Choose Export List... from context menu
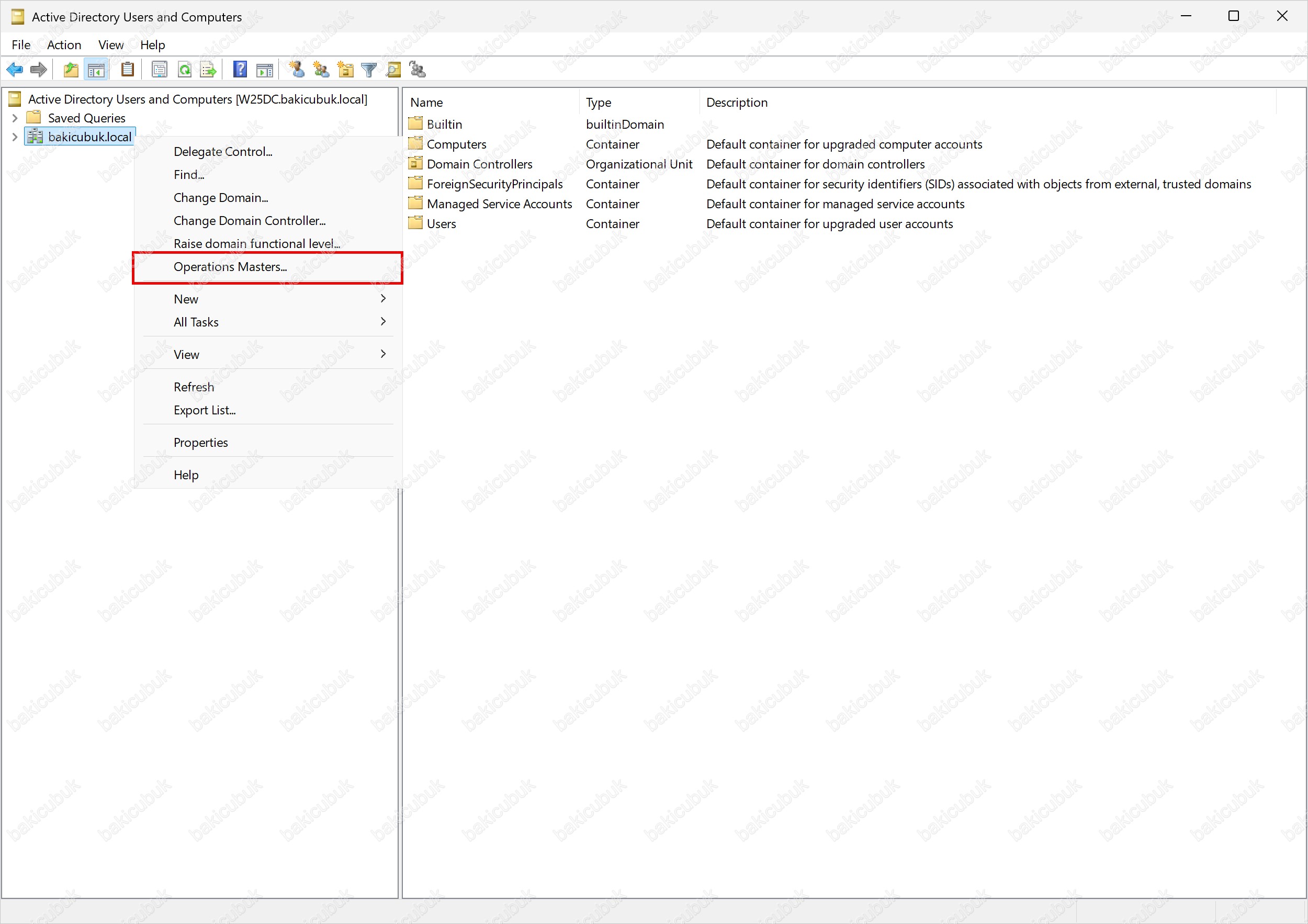This screenshot has height=924, width=1308. point(268,410)
